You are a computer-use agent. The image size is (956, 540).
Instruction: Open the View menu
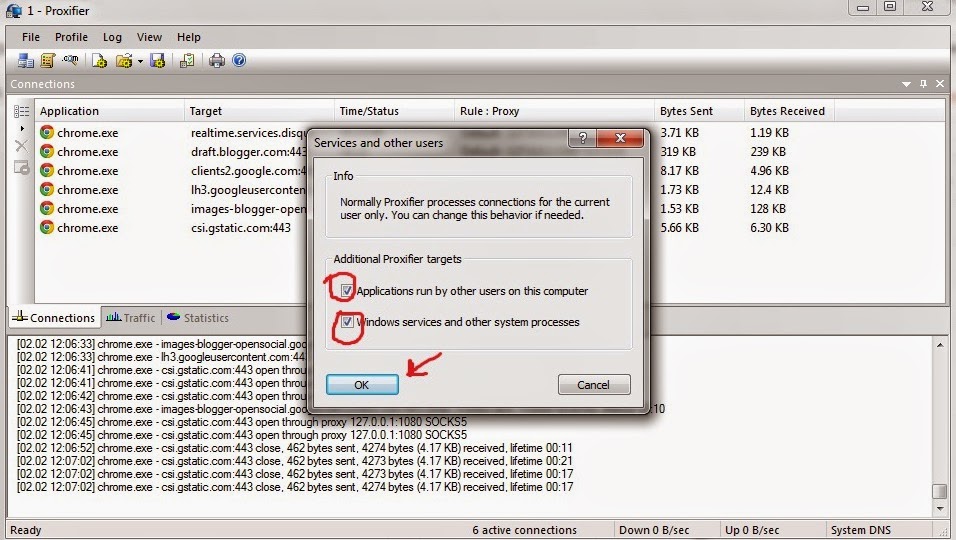point(149,37)
